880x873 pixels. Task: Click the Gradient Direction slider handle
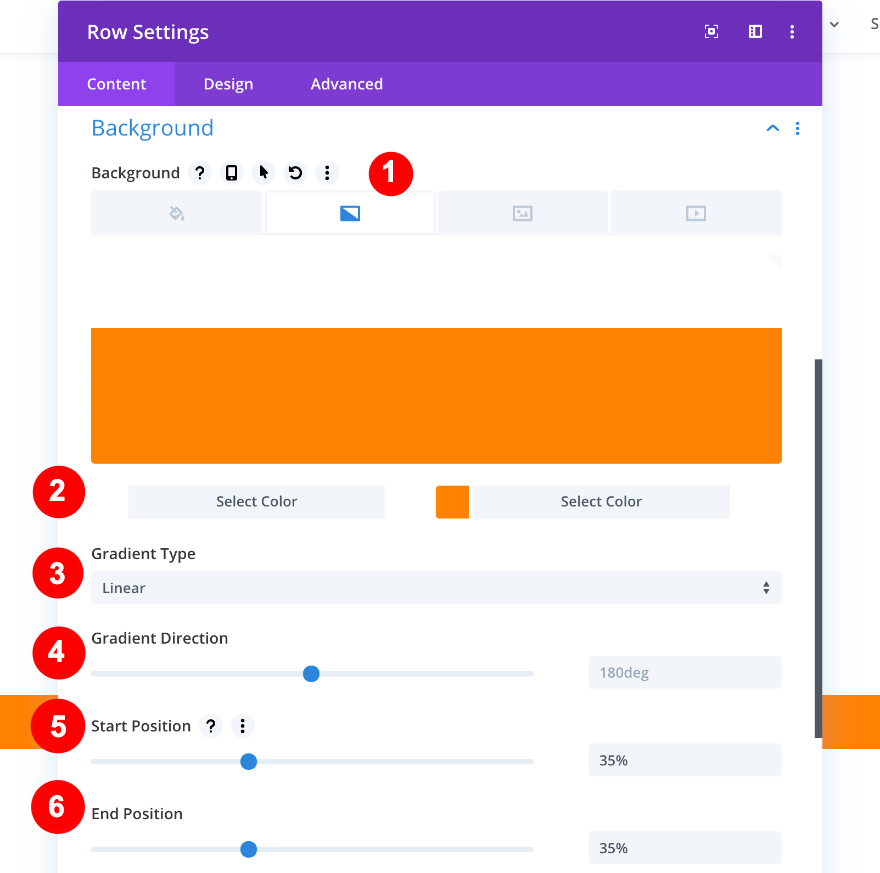311,674
